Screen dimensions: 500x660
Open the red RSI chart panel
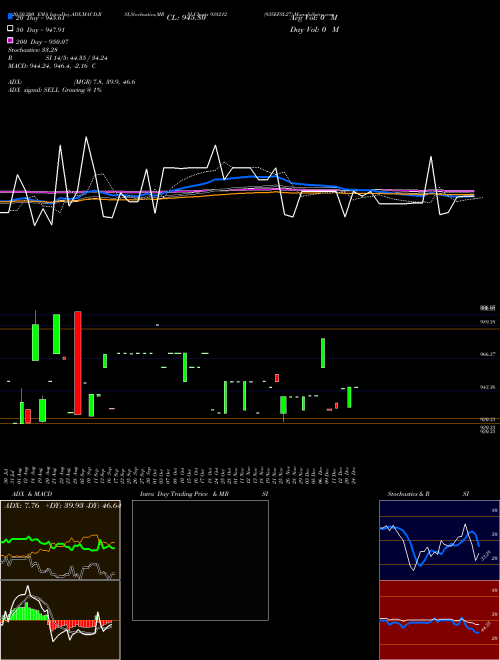point(439,620)
